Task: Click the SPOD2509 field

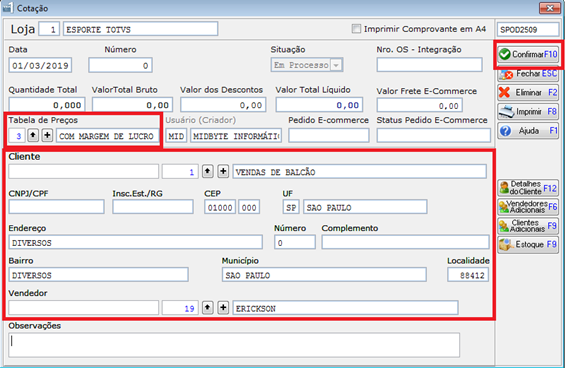Action: click(x=528, y=29)
